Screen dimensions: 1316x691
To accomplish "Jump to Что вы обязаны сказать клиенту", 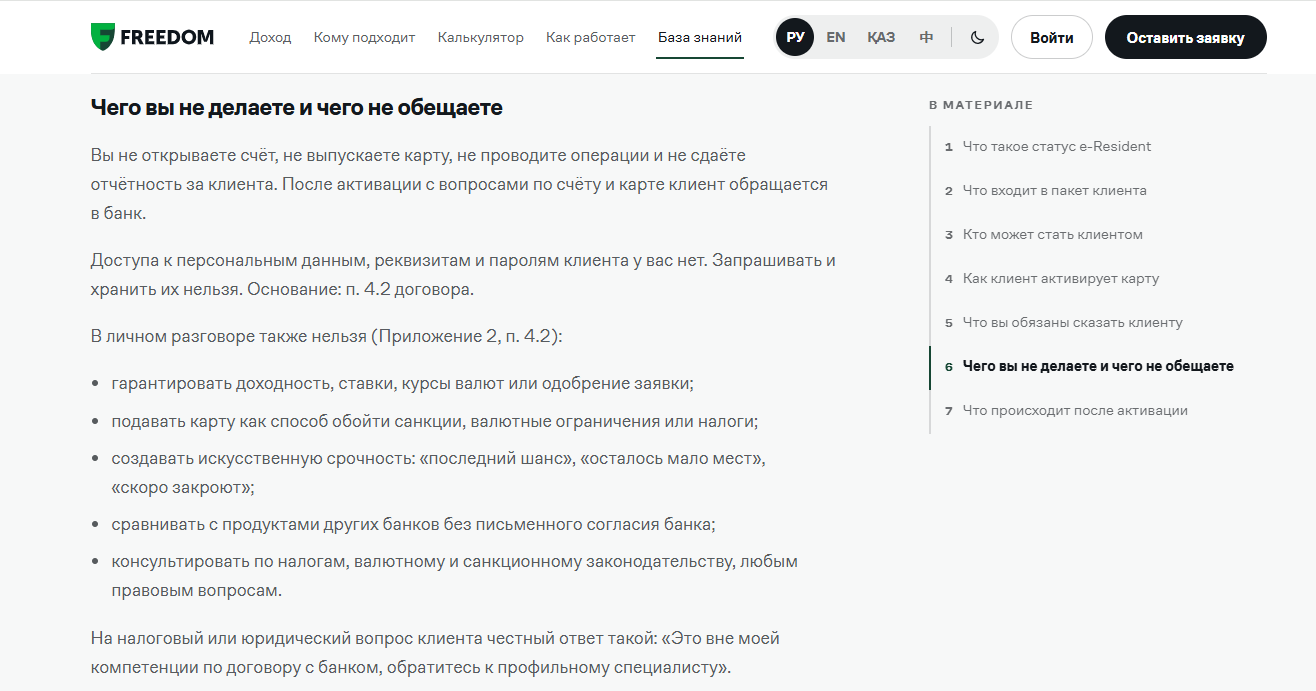I will point(1072,322).
